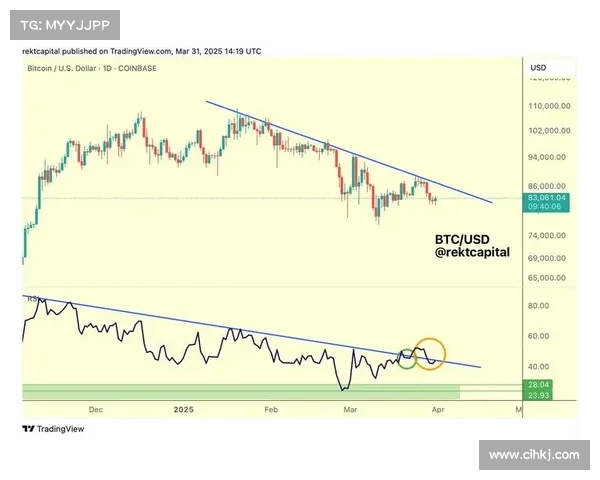Screen dimensions: 600x480
Task: Click the Feb label on the time axis
Action: tap(271, 409)
